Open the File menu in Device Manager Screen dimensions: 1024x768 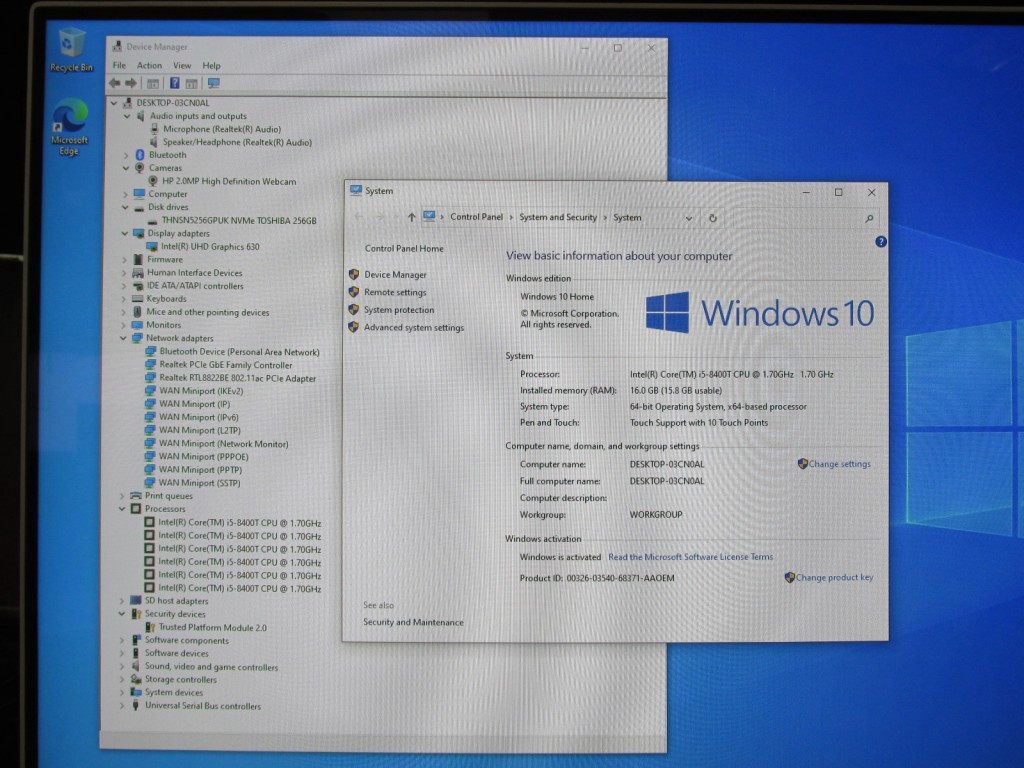coord(119,65)
